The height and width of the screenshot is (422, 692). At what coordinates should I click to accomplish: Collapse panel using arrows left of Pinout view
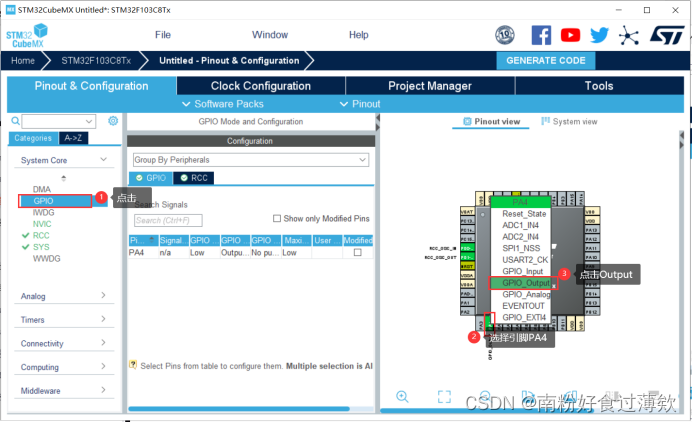coord(377,122)
